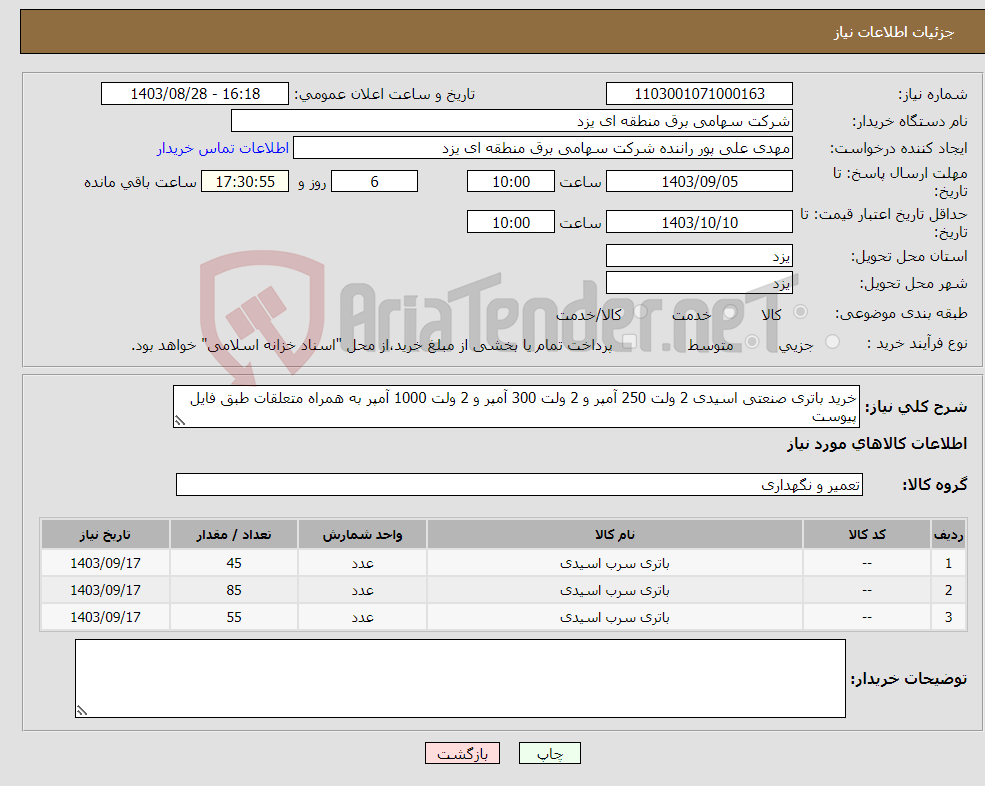Click the announcement date field 1403/08/28 - 16:18

[x=195, y=94]
